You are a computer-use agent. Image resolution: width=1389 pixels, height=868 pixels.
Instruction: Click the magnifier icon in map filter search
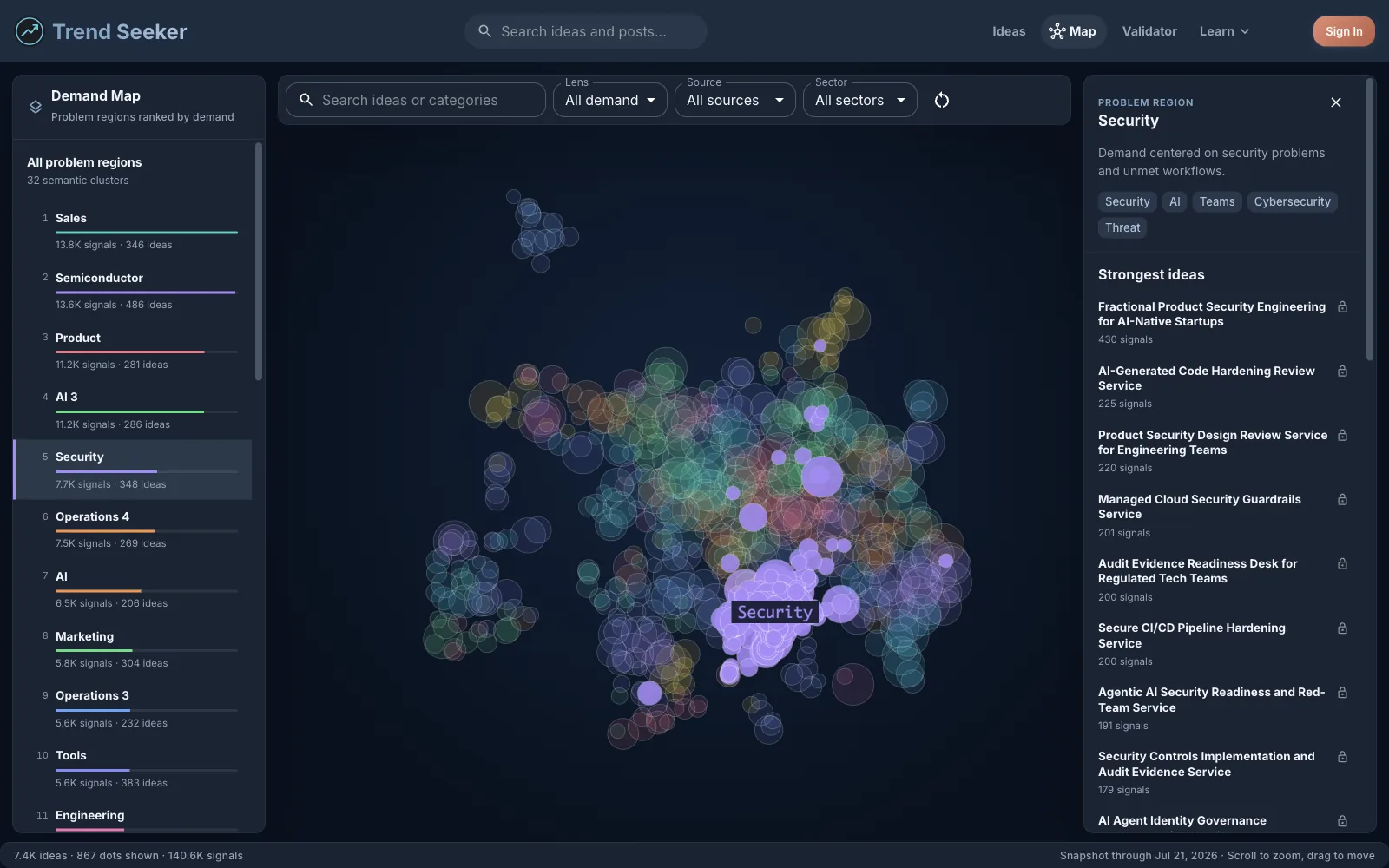click(x=306, y=100)
